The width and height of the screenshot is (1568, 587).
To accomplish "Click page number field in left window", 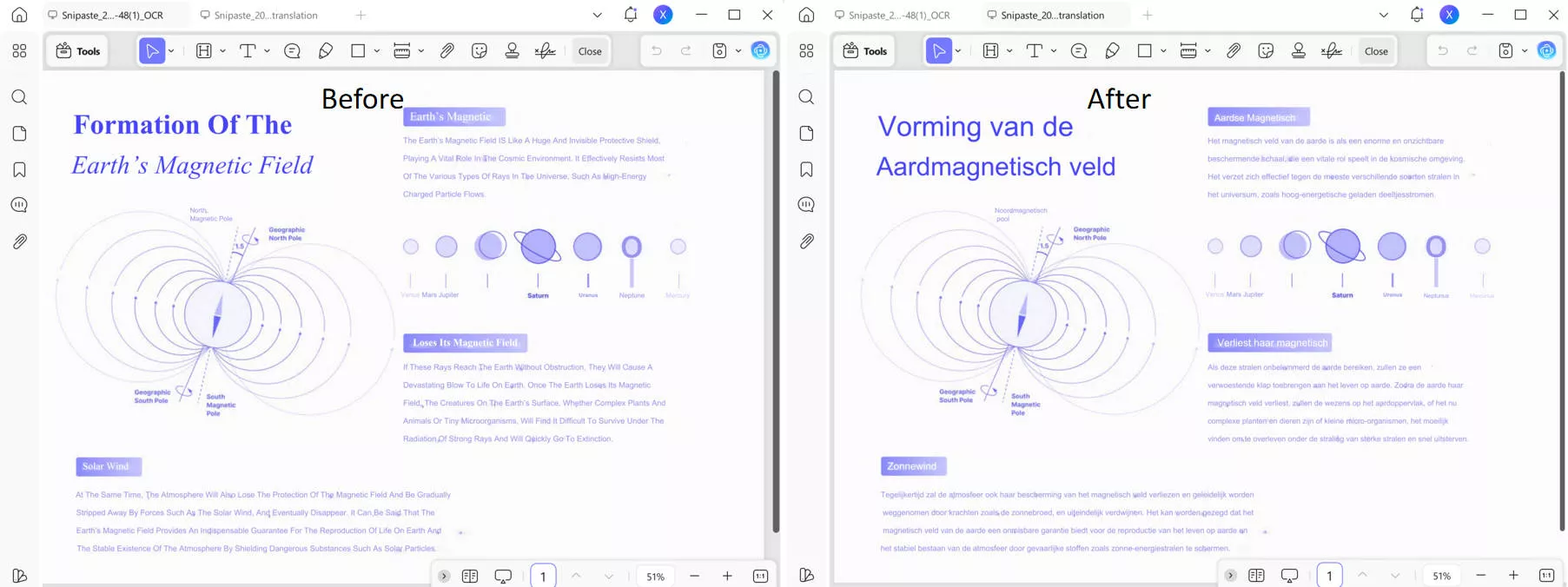I will coord(543,576).
